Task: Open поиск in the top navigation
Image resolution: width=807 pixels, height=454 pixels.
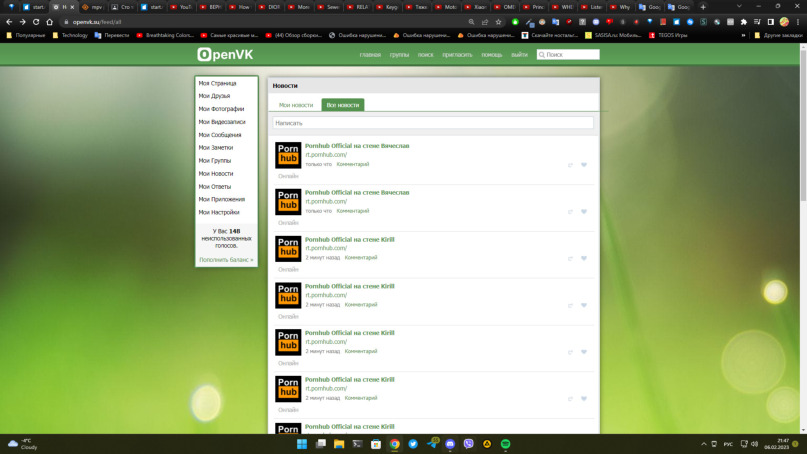Action: (x=426, y=55)
